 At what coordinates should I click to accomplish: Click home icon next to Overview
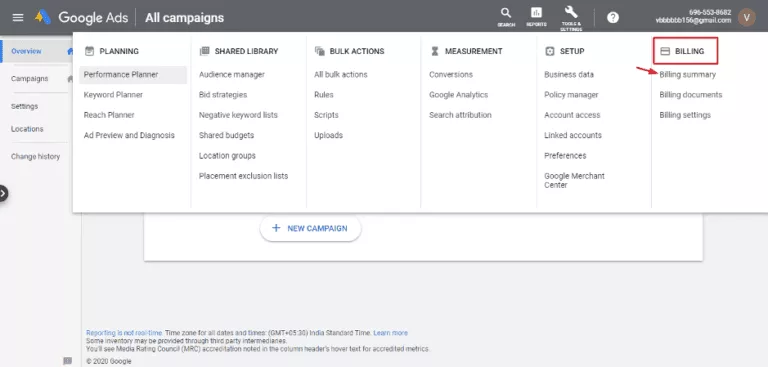click(70, 51)
